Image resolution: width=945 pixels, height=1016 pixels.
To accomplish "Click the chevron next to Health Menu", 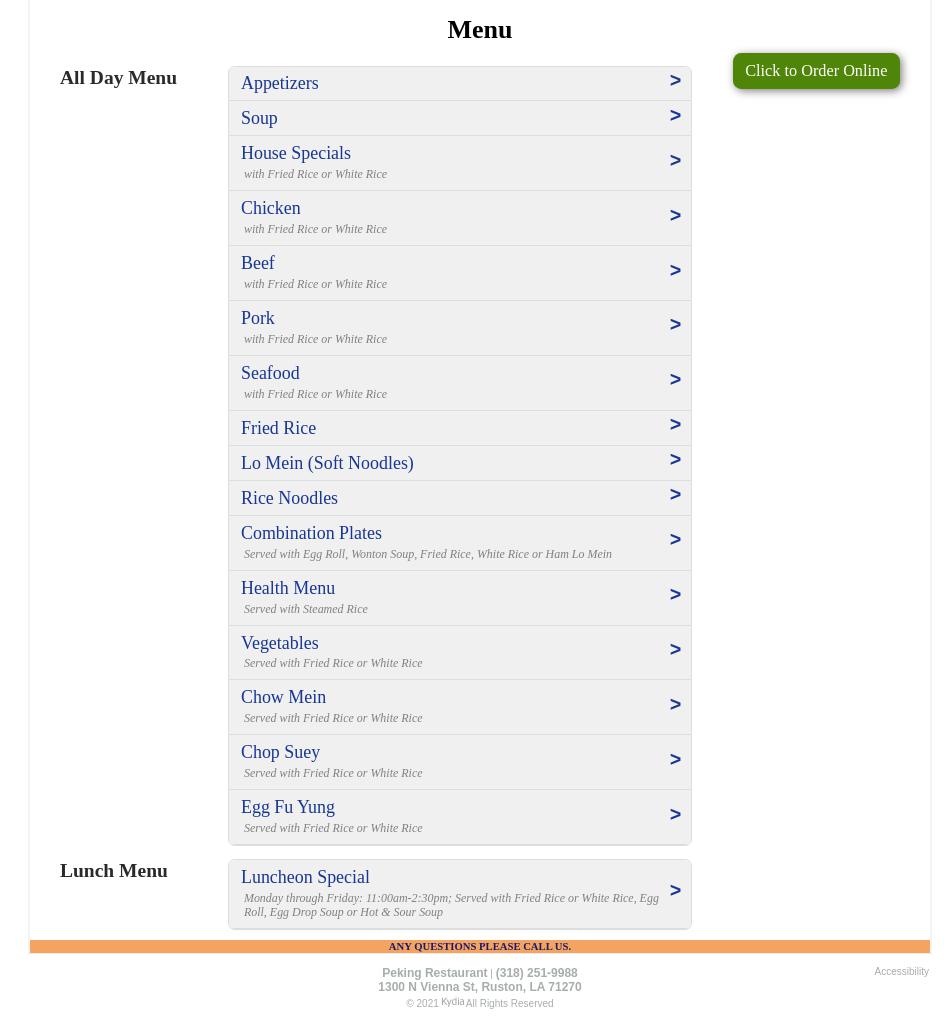I will pos(675,595).
